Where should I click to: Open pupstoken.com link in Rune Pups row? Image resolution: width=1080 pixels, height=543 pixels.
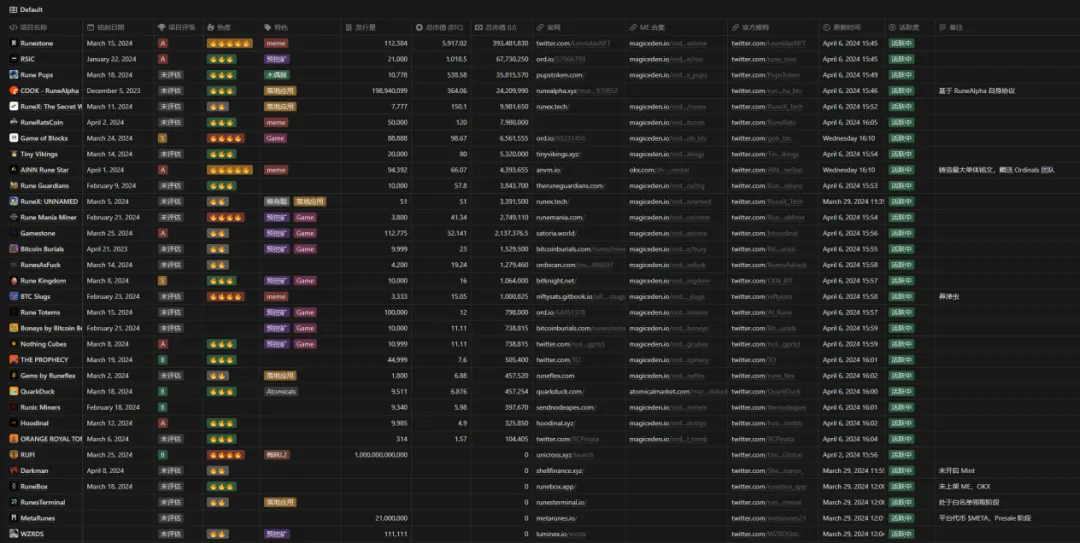(x=559, y=75)
